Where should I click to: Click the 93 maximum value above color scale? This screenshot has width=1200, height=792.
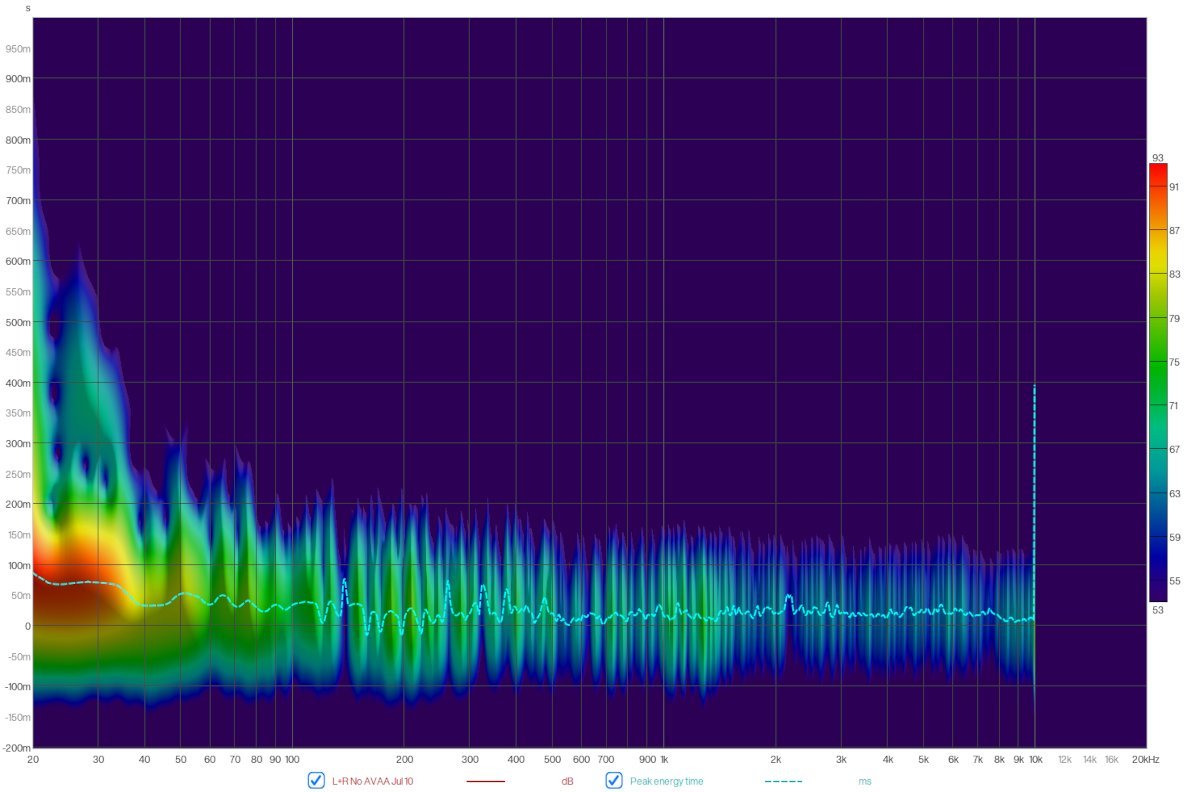click(x=1158, y=158)
